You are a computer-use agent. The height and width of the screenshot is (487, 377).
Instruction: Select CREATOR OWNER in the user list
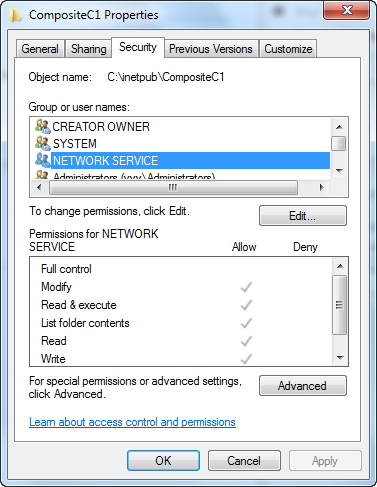(x=101, y=127)
